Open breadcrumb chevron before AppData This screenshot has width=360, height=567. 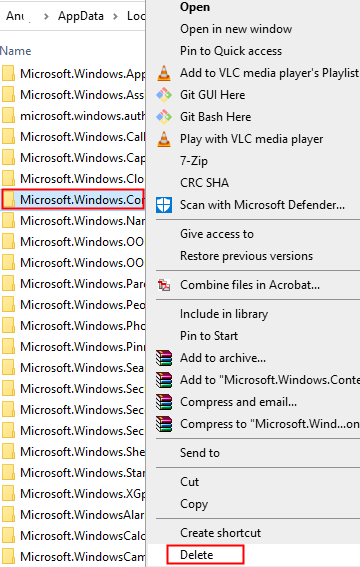[x=46, y=16]
